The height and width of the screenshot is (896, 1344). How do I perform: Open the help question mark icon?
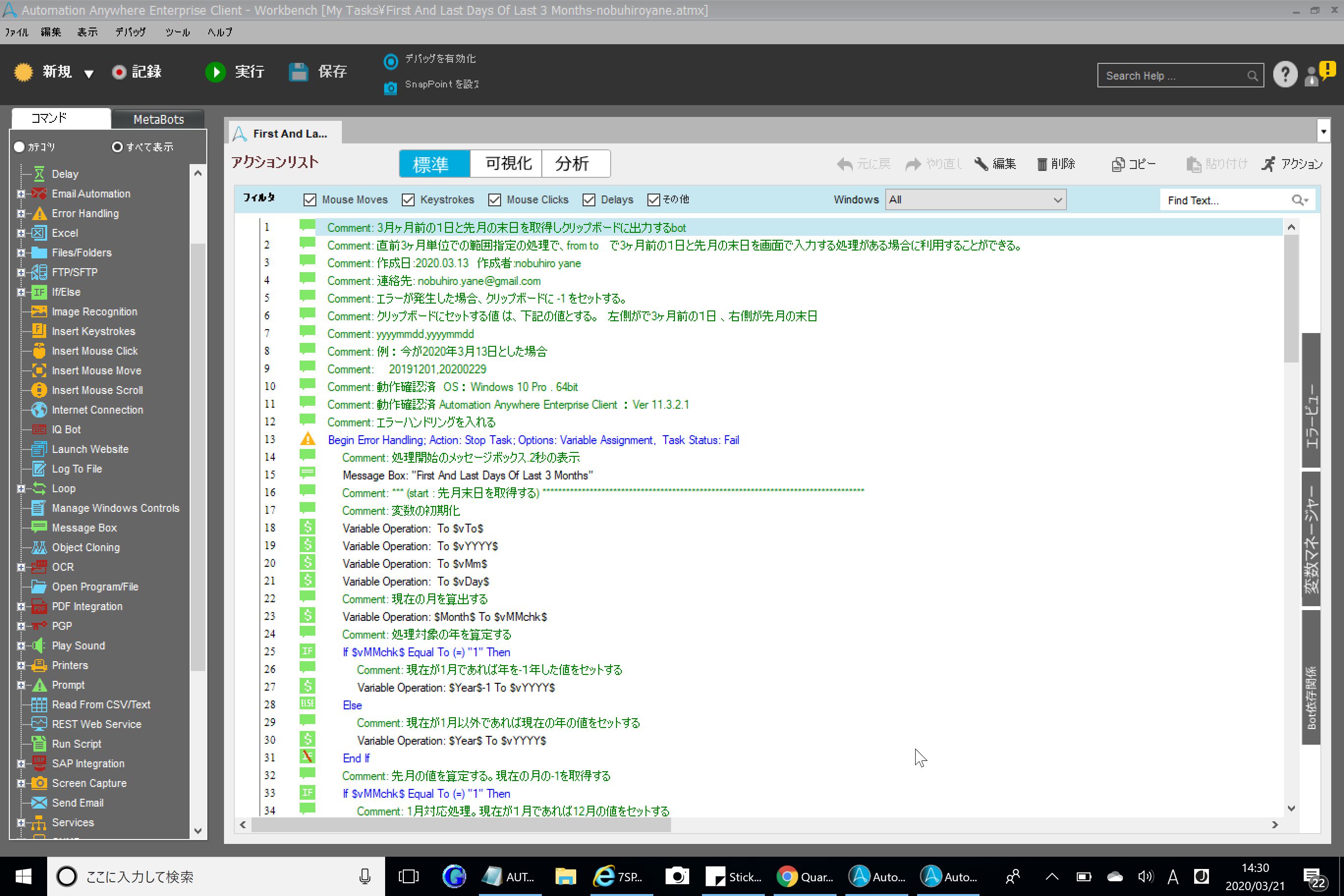[x=1285, y=75]
